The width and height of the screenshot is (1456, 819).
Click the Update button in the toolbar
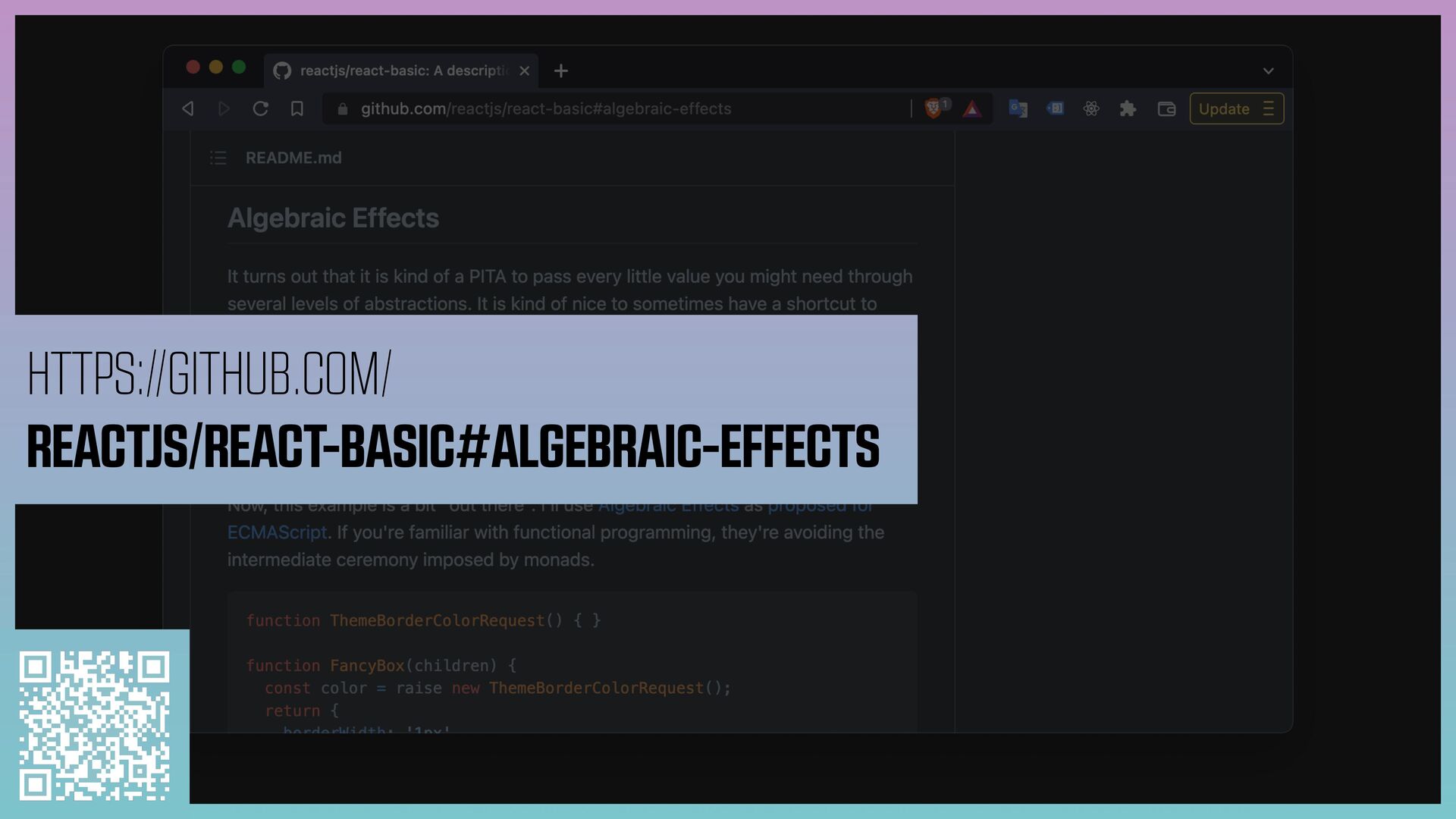pos(1236,108)
